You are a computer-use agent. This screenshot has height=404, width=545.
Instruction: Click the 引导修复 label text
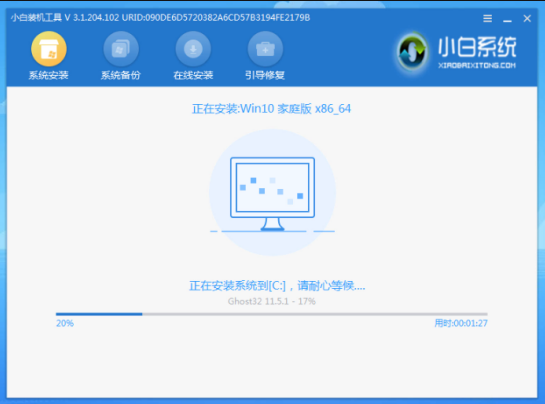pyautogui.click(x=265, y=75)
